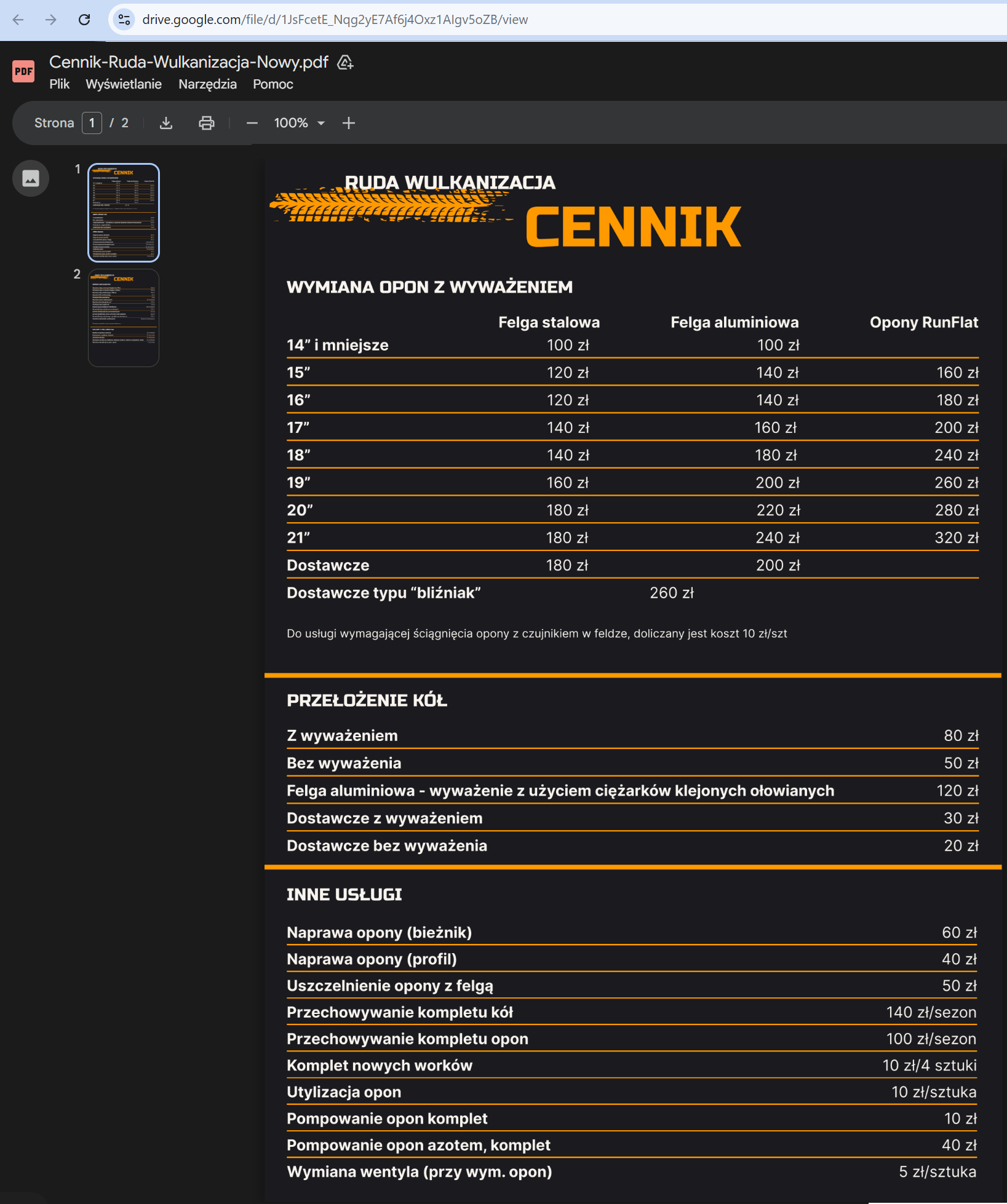Click the Opony RunFlat column header
This screenshot has height=1204, width=1007.
(924, 322)
